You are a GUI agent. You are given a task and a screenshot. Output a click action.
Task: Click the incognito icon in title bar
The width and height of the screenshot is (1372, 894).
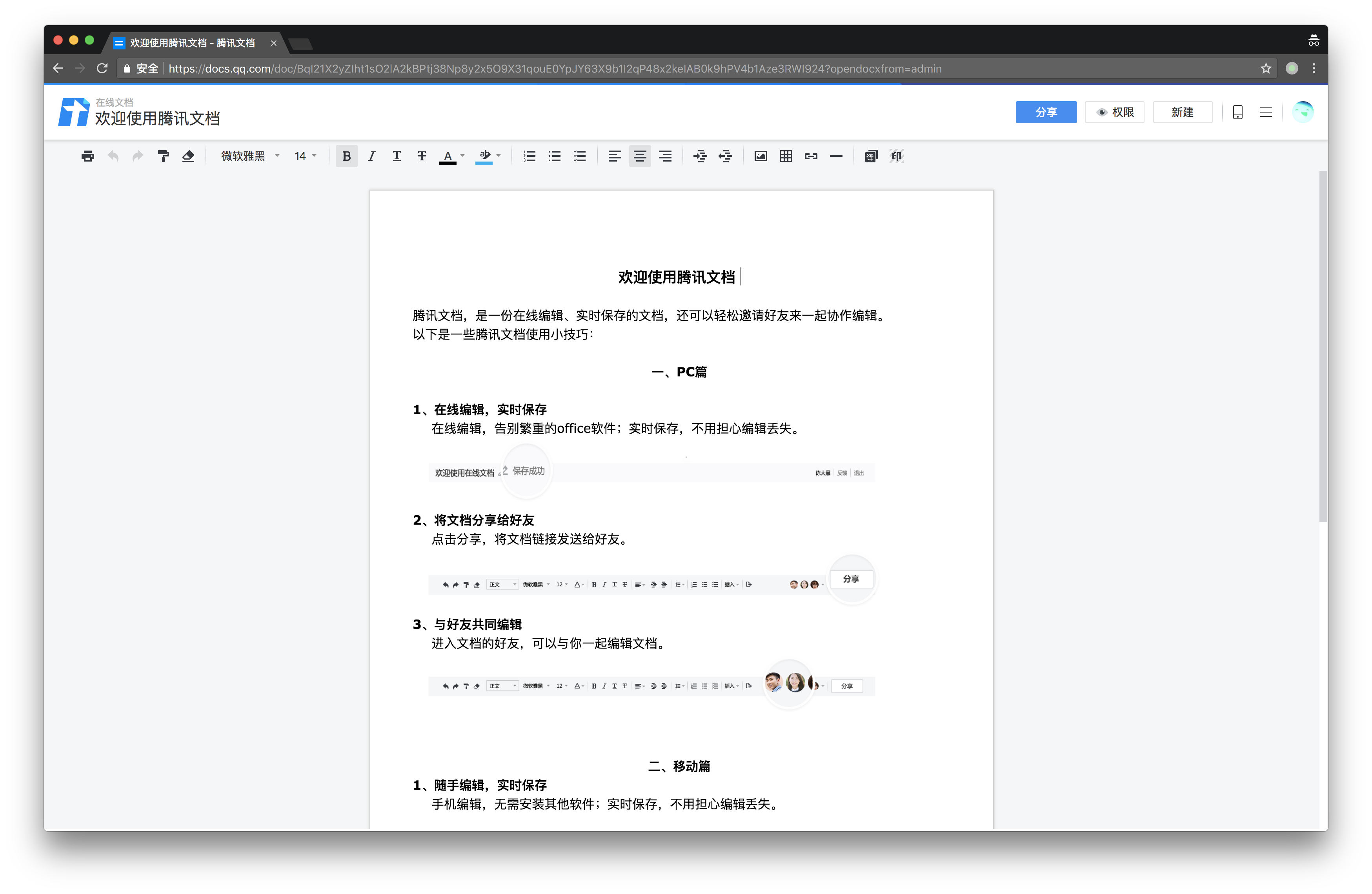pyautogui.click(x=1314, y=40)
